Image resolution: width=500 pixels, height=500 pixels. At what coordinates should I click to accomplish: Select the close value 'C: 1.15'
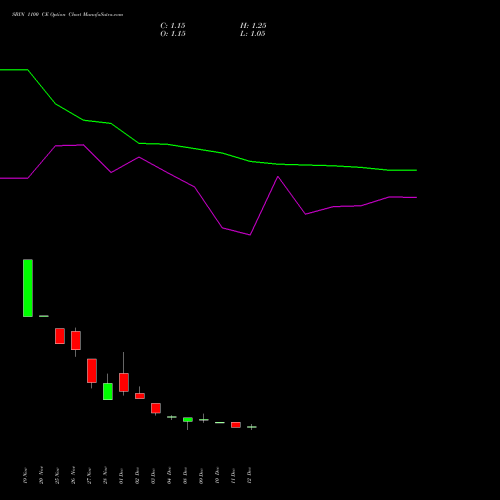coord(173,26)
